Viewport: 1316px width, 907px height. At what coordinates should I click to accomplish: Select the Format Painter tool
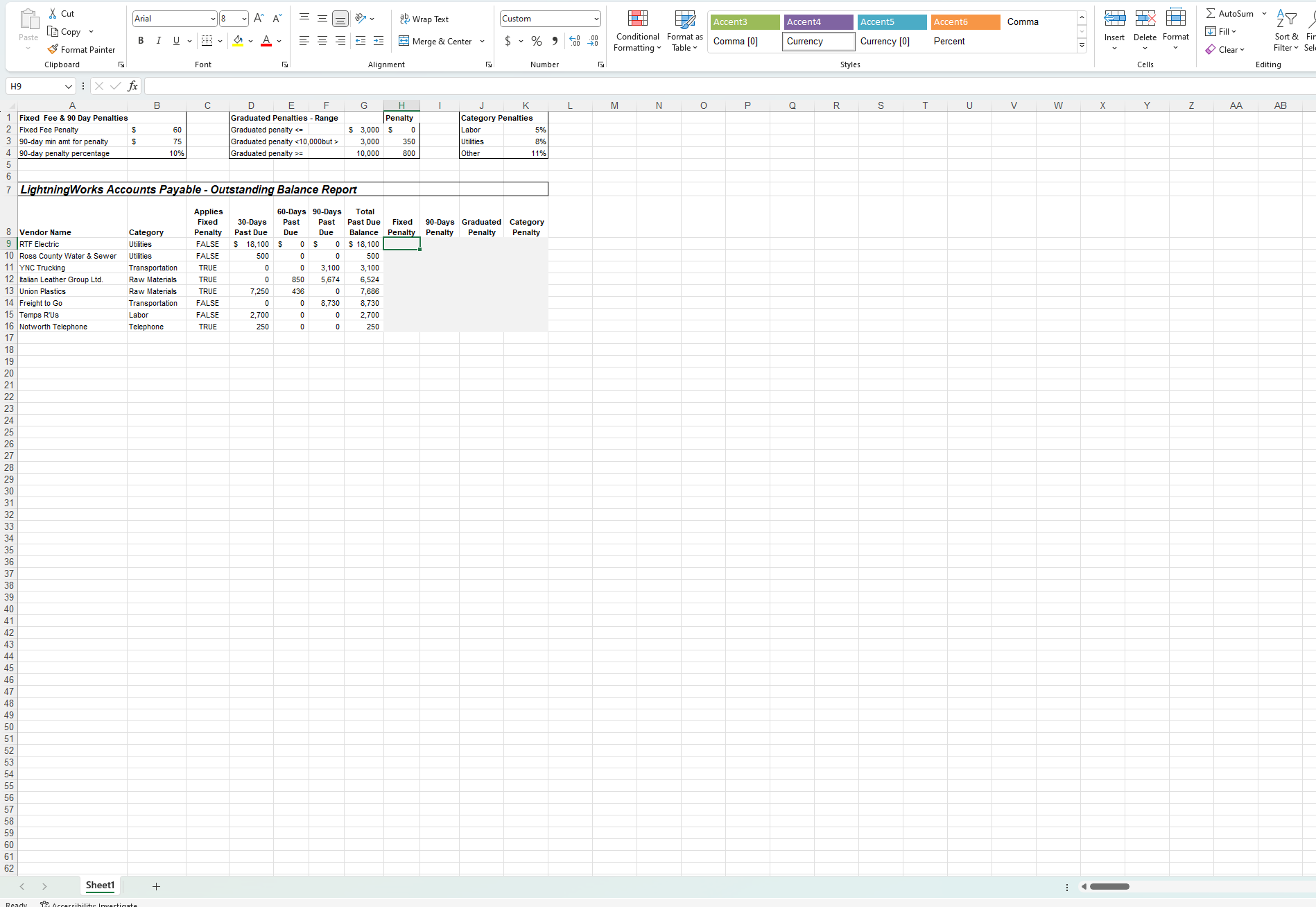pyautogui.click(x=82, y=49)
